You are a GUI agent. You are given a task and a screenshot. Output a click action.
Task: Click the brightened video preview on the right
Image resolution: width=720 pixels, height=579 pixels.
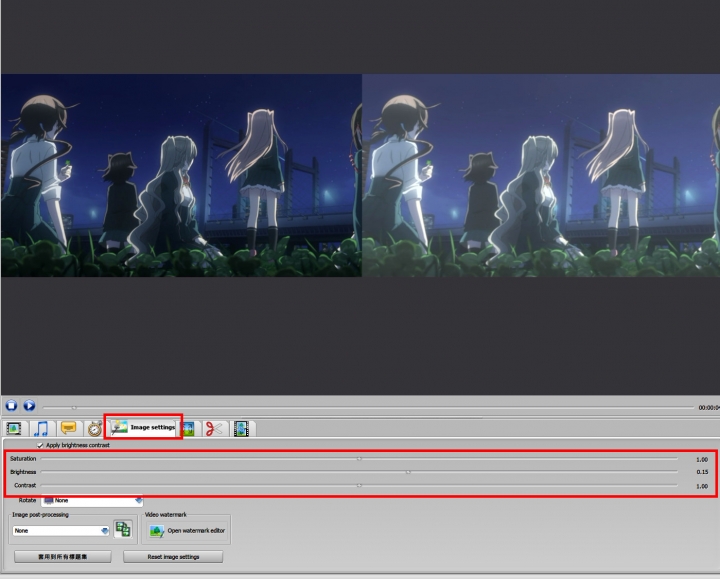point(541,175)
